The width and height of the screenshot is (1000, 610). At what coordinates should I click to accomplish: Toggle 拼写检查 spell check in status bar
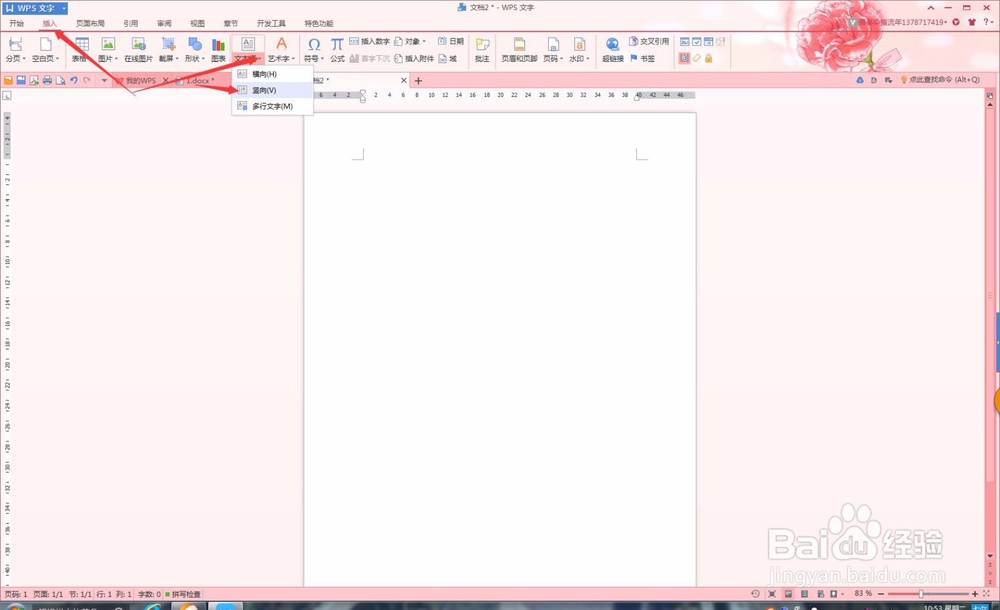(182, 594)
